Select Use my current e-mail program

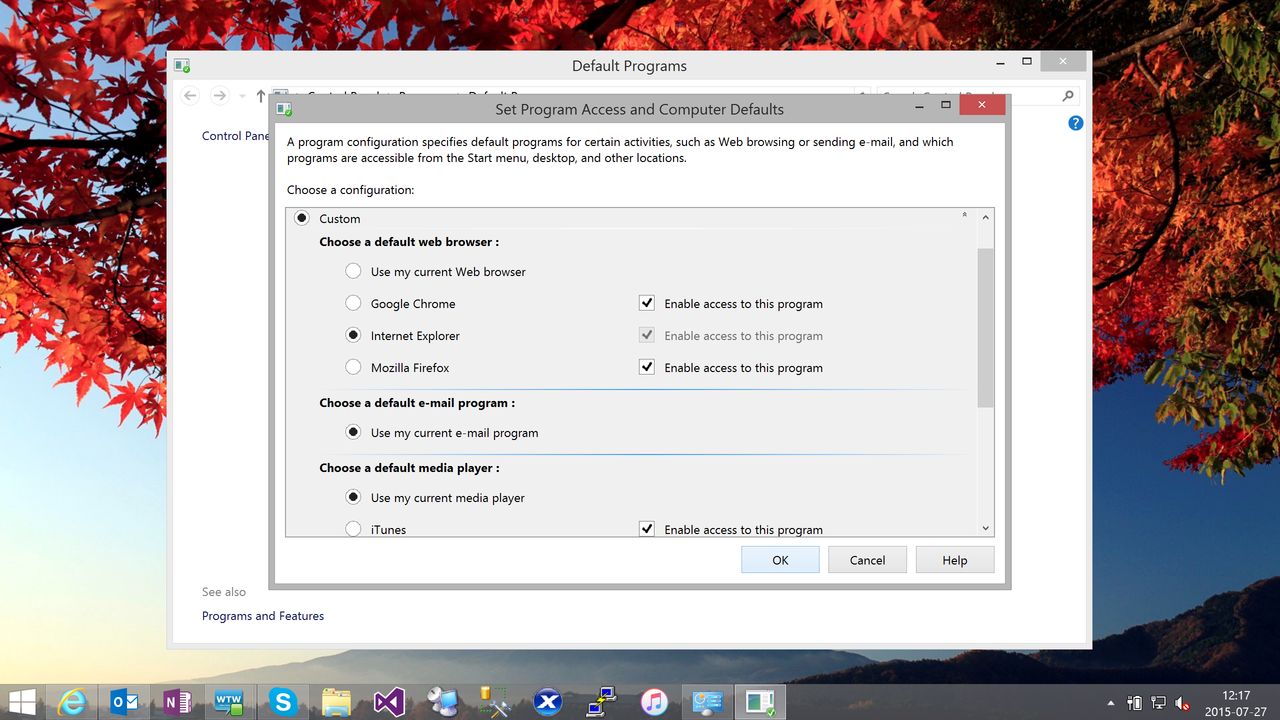pyautogui.click(x=353, y=432)
